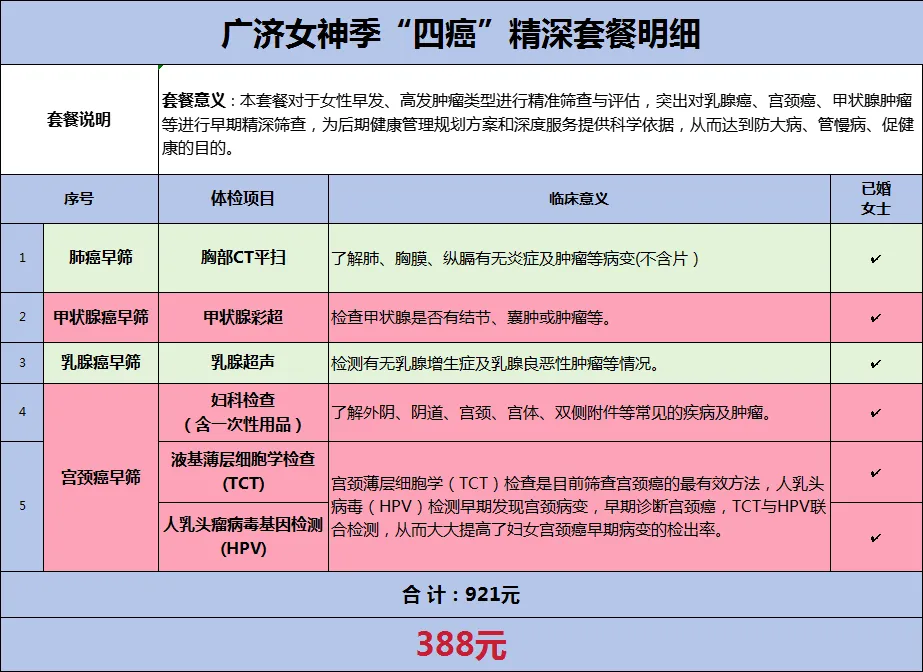The width and height of the screenshot is (923, 672).
Task: Click the red 388元 price
Action: pyautogui.click(x=461, y=645)
